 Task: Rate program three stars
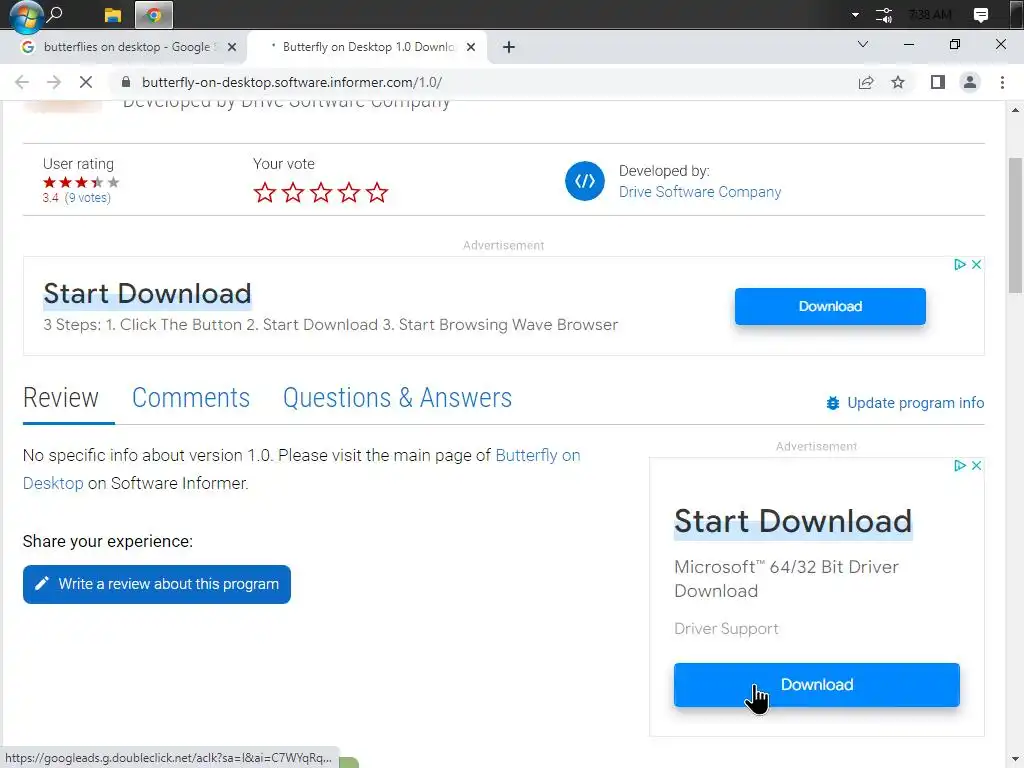click(x=321, y=193)
